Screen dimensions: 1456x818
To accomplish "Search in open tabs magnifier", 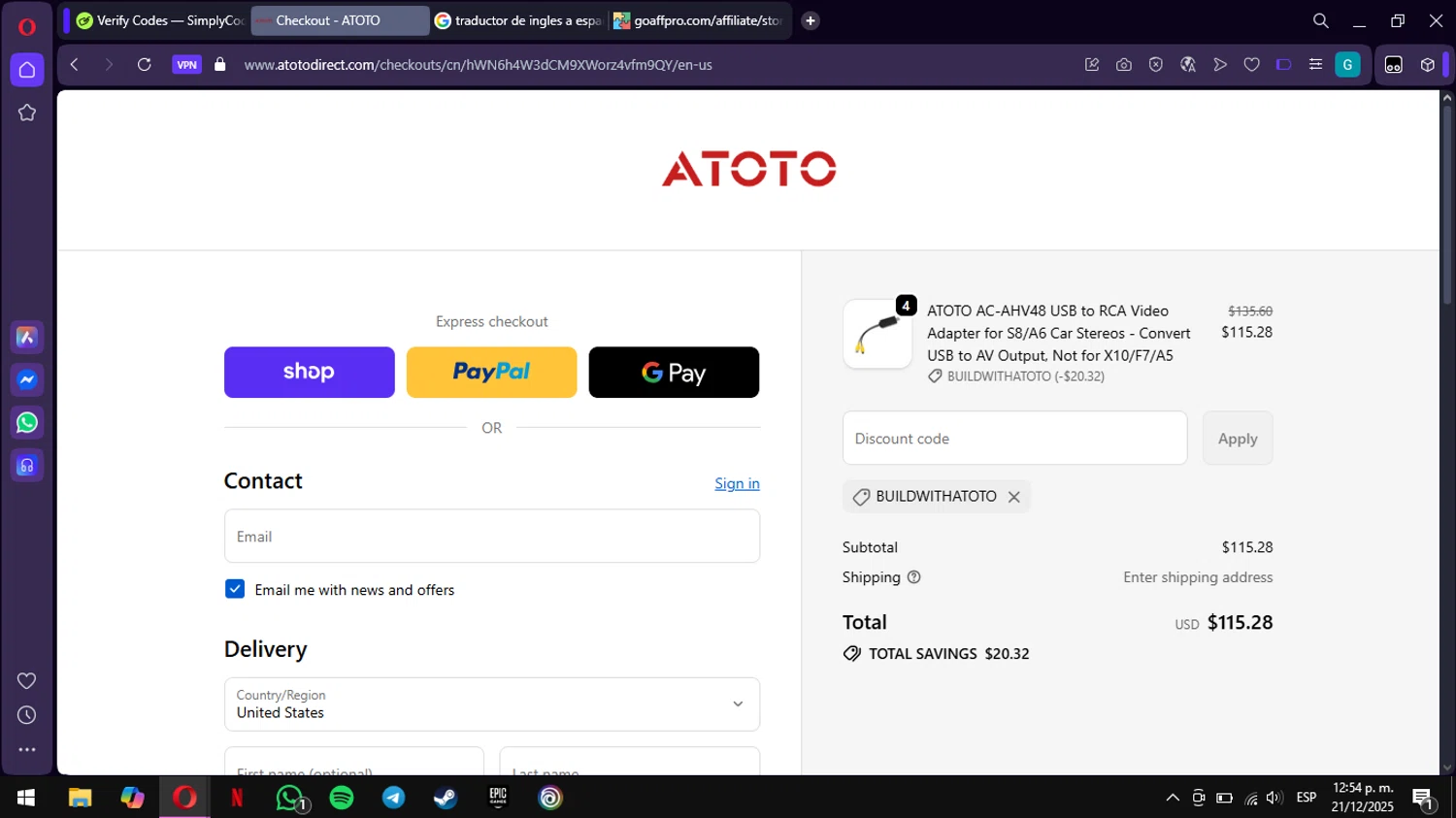I will (x=1321, y=20).
